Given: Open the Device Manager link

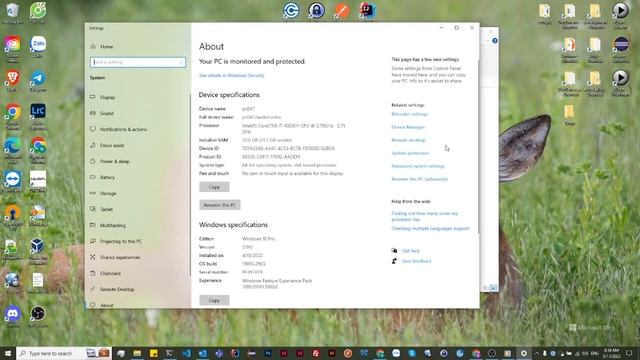Looking at the screenshot, I should coord(408,127).
